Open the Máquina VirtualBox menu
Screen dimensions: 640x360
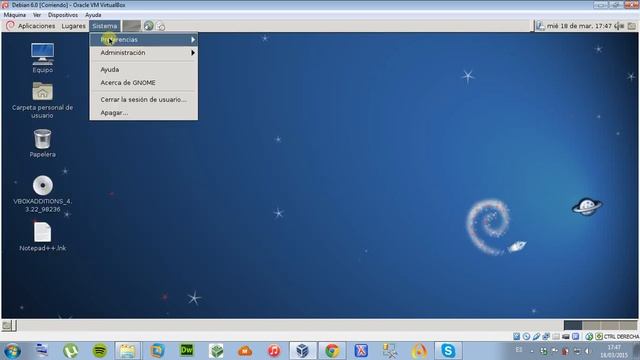pyautogui.click(x=15, y=15)
